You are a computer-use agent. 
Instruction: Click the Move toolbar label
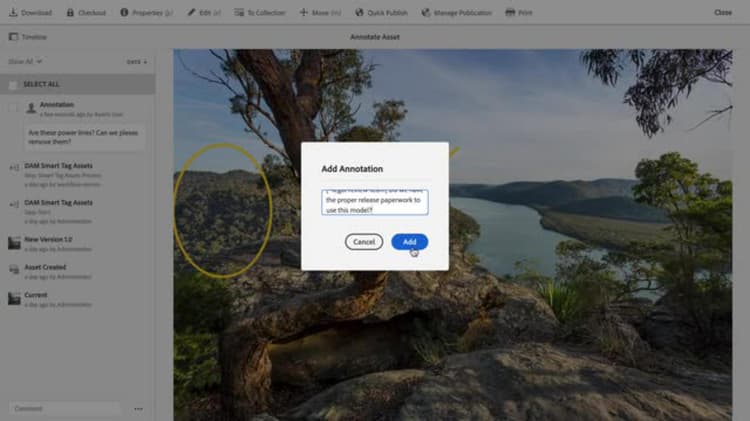point(326,13)
